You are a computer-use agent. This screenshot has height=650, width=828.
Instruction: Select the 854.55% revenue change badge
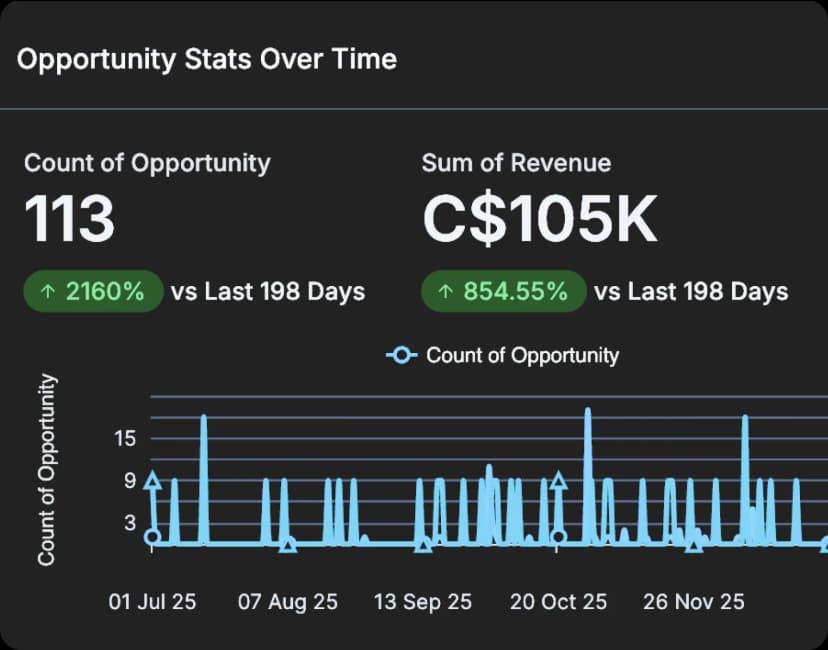tap(503, 292)
